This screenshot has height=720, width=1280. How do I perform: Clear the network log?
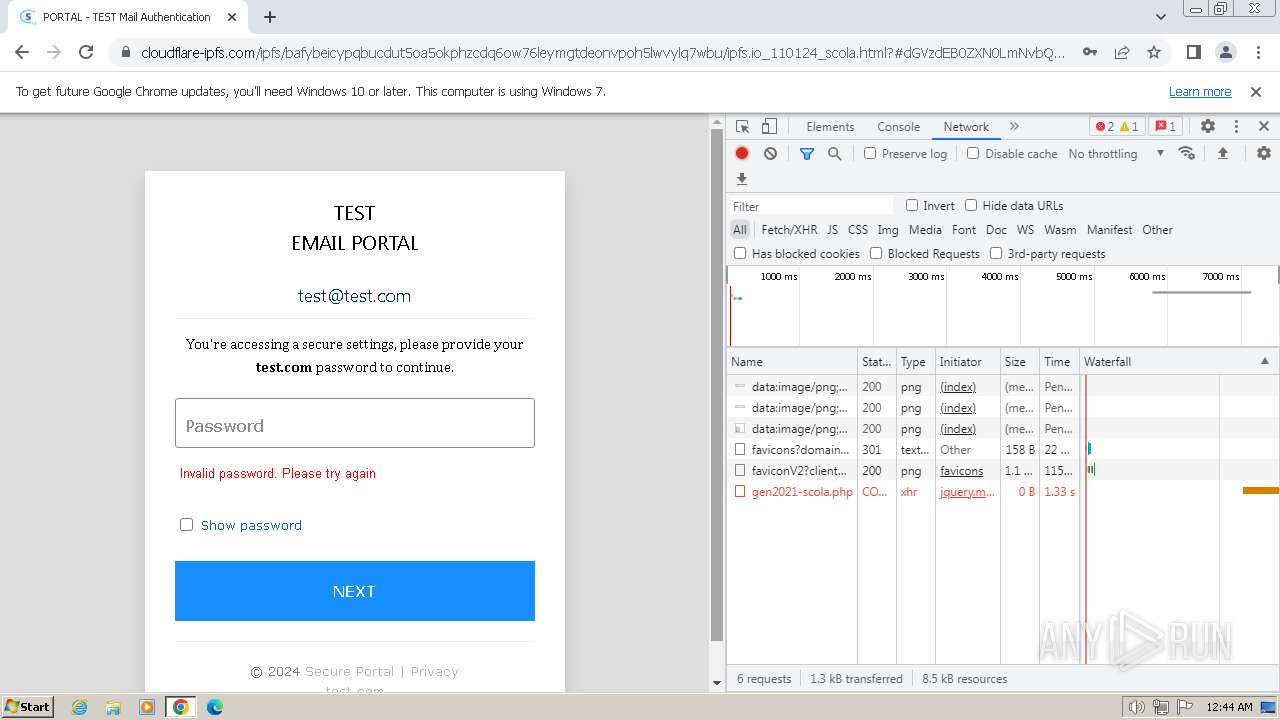(770, 153)
